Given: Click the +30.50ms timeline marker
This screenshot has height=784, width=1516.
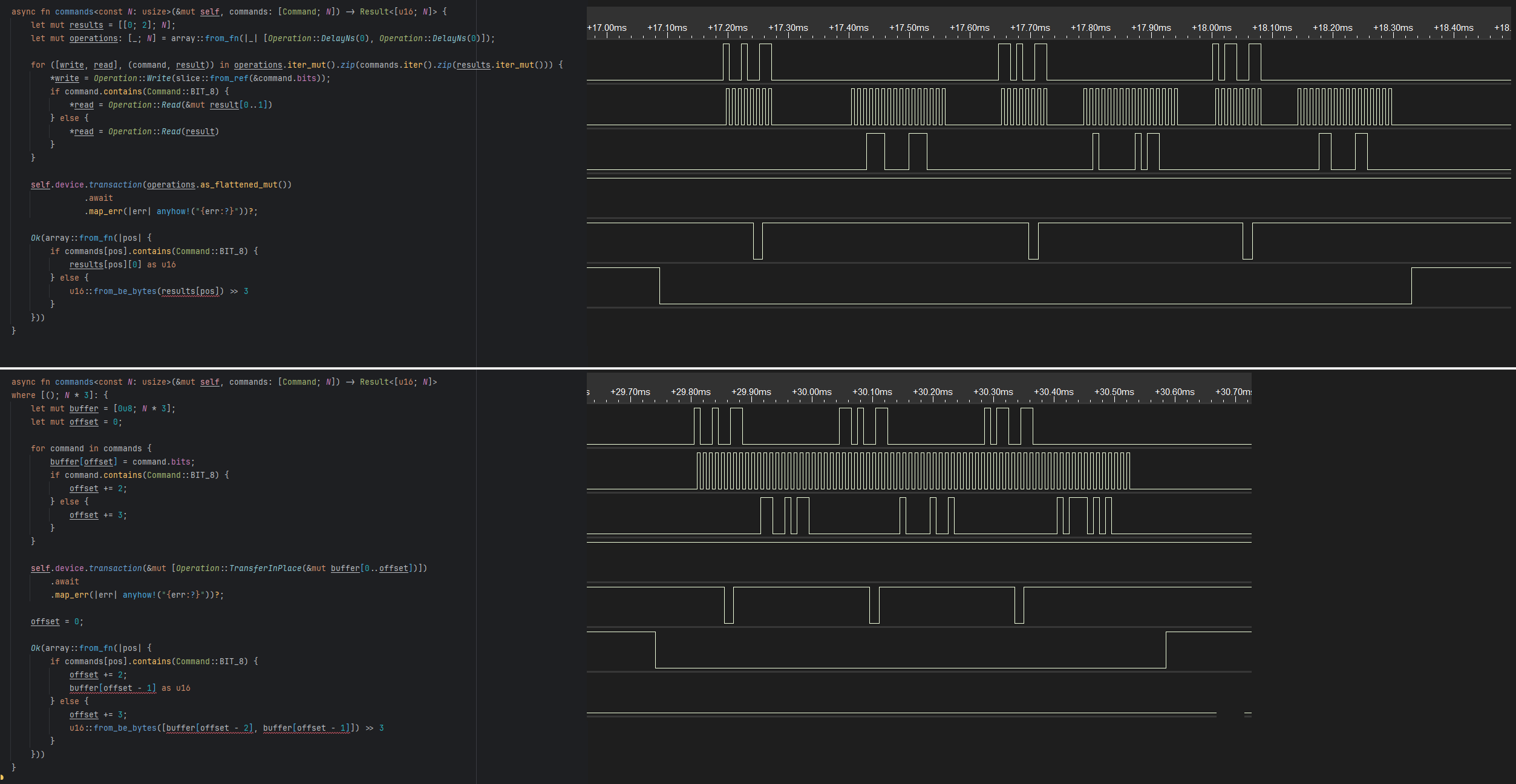Looking at the screenshot, I should [x=1114, y=392].
